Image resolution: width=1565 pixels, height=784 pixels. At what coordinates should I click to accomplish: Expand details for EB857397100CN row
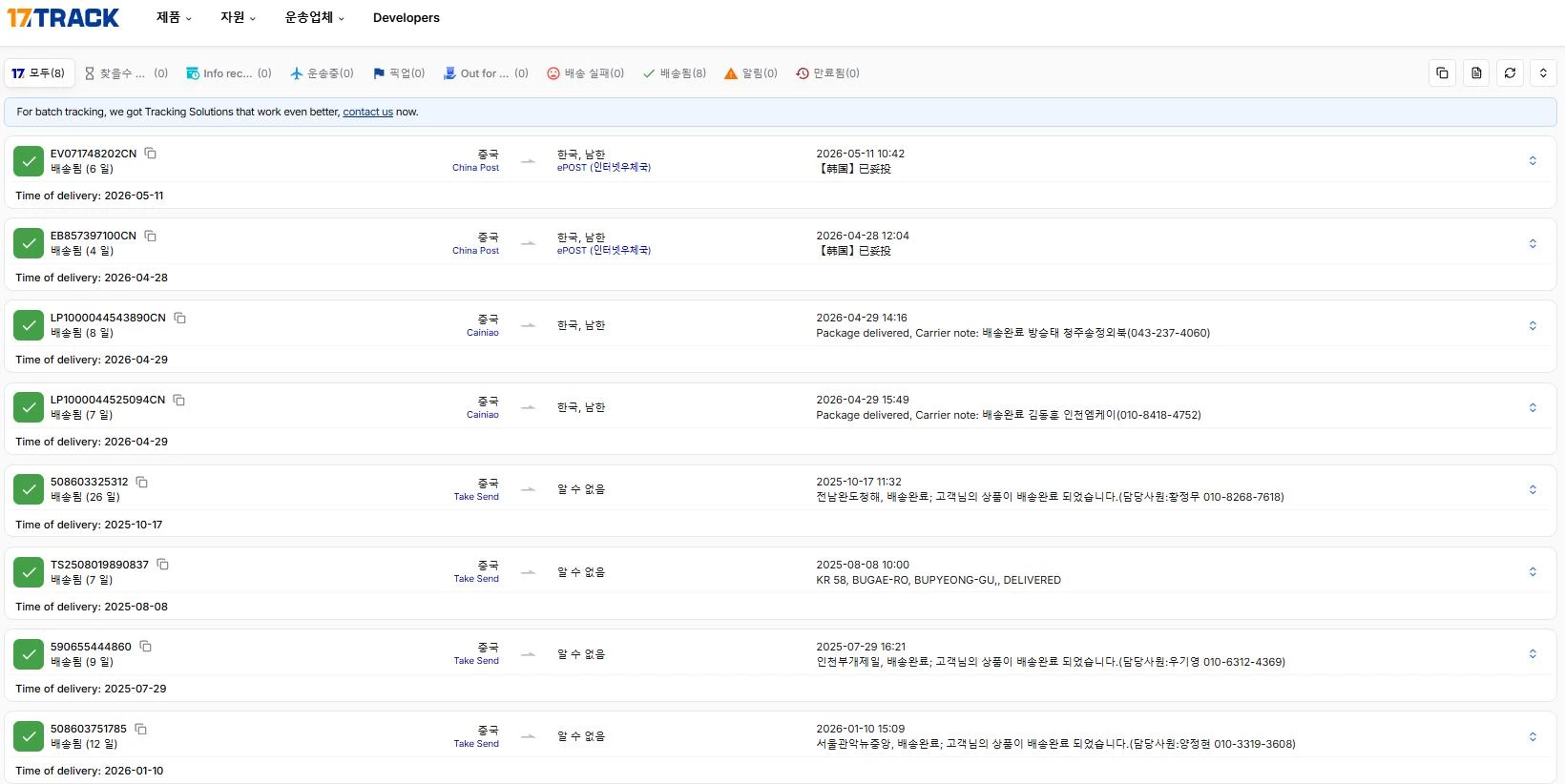click(1533, 243)
